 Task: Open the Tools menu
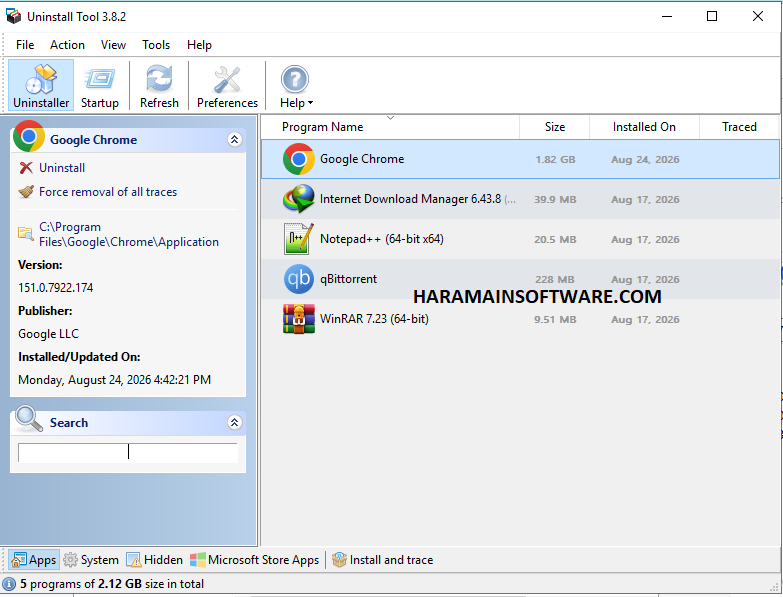[x=156, y=45]
